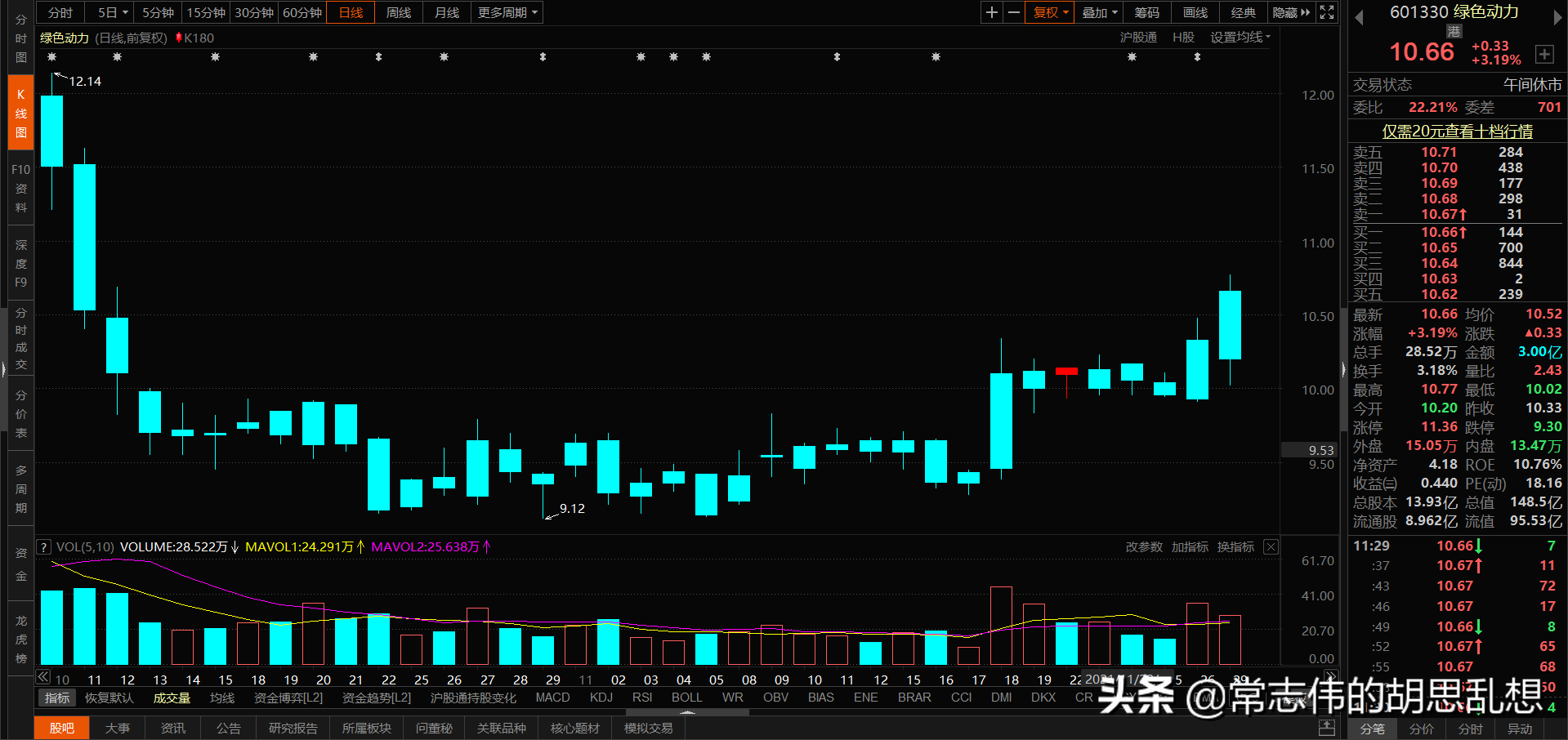Screen dimensions: 1568x740
Task: Close the volume indicator panel
Action: (1271, 546)
